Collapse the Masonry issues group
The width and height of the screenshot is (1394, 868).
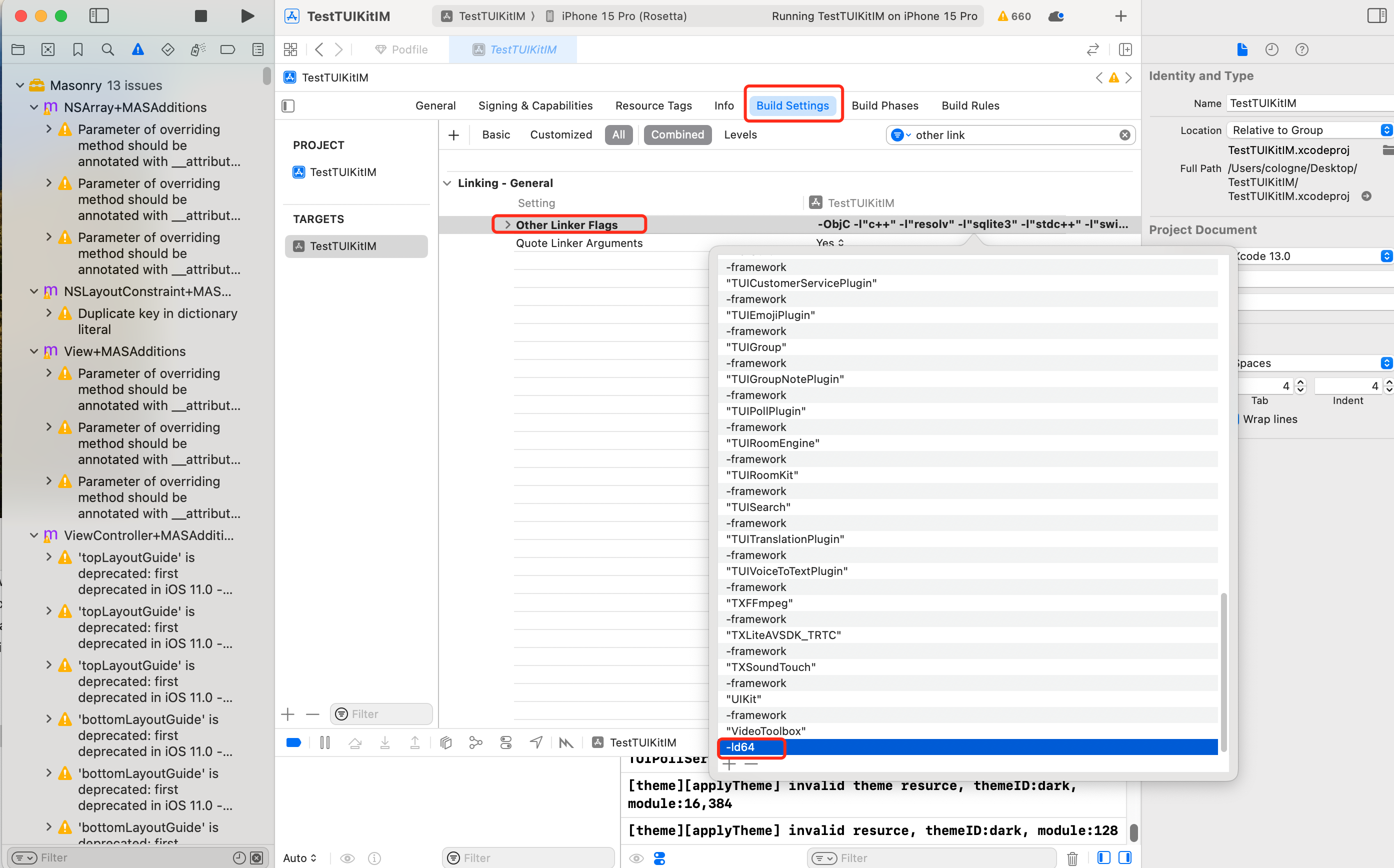point(20,85)
